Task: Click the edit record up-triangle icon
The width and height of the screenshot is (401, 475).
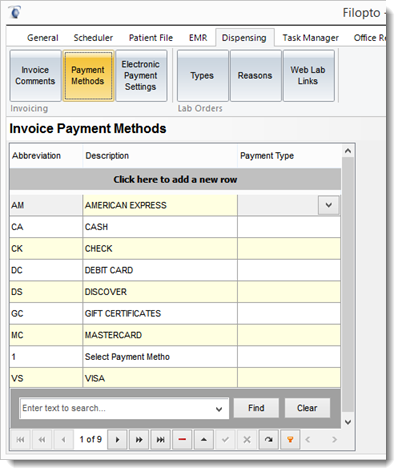Action: click(204, 440)
